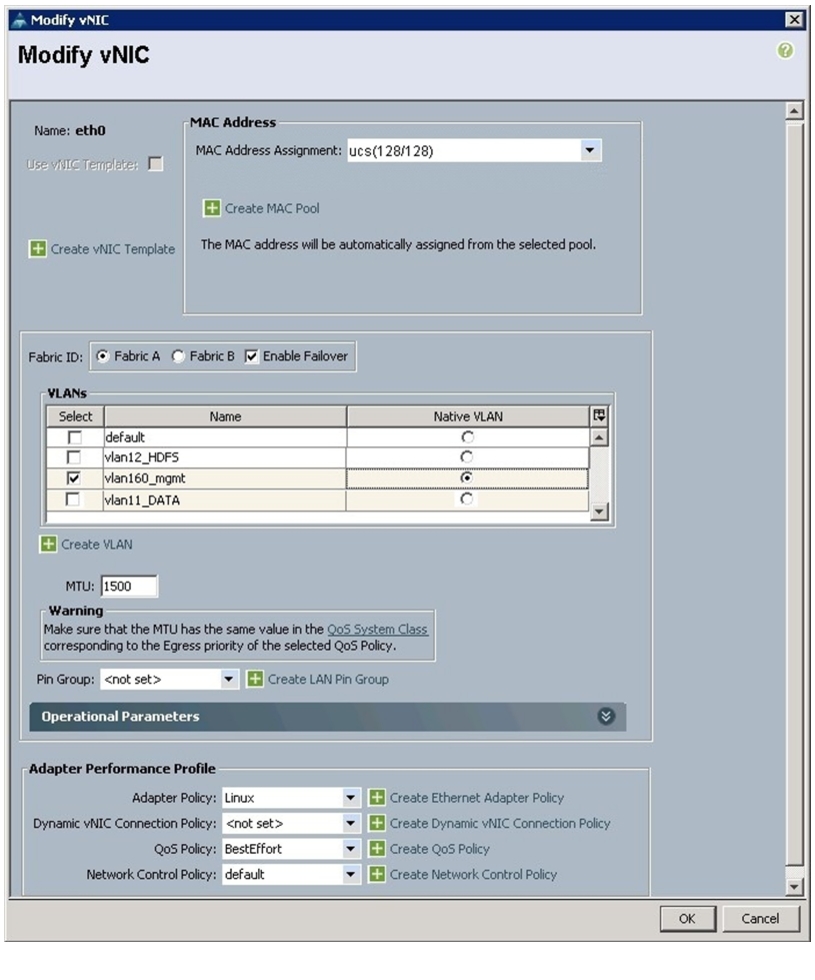Click the Create LAN Pin Group plus icon
This screenshot has height=980, width=815.
[x=254, y=679]
